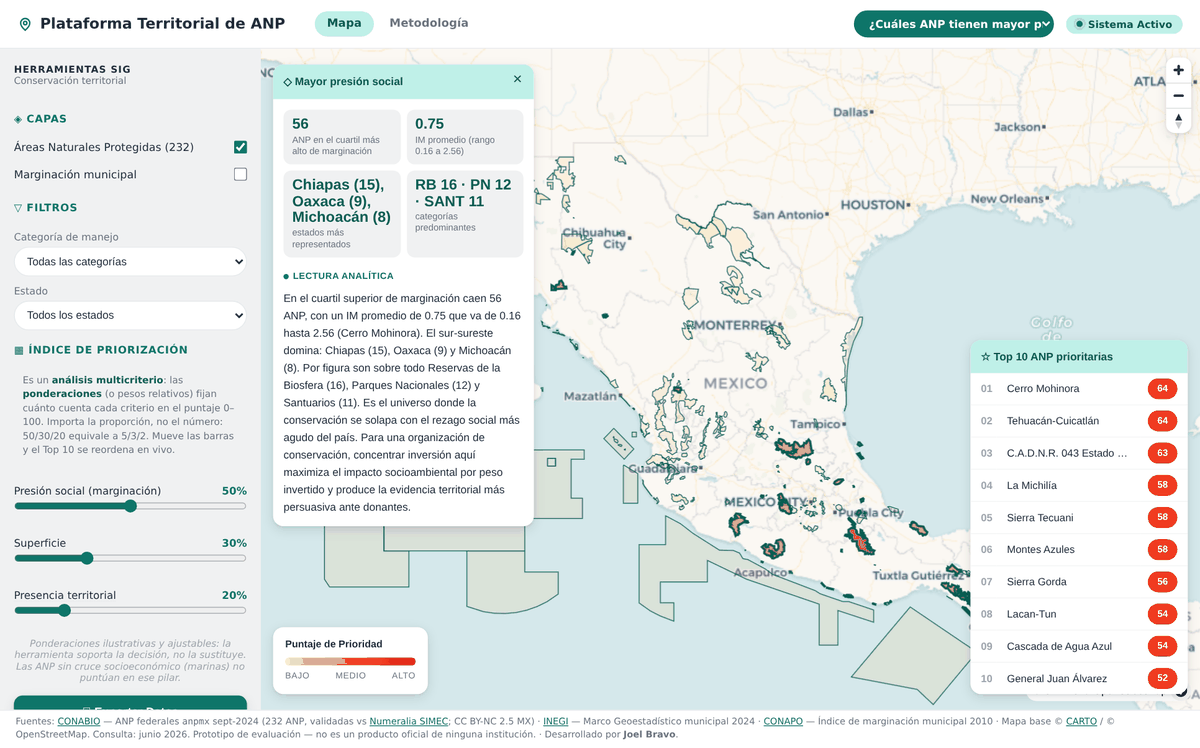This screenshot has height=748, width=1200.
Task: Zoom in on the map
Action: pyautogui.click(x=1178, y=70)
